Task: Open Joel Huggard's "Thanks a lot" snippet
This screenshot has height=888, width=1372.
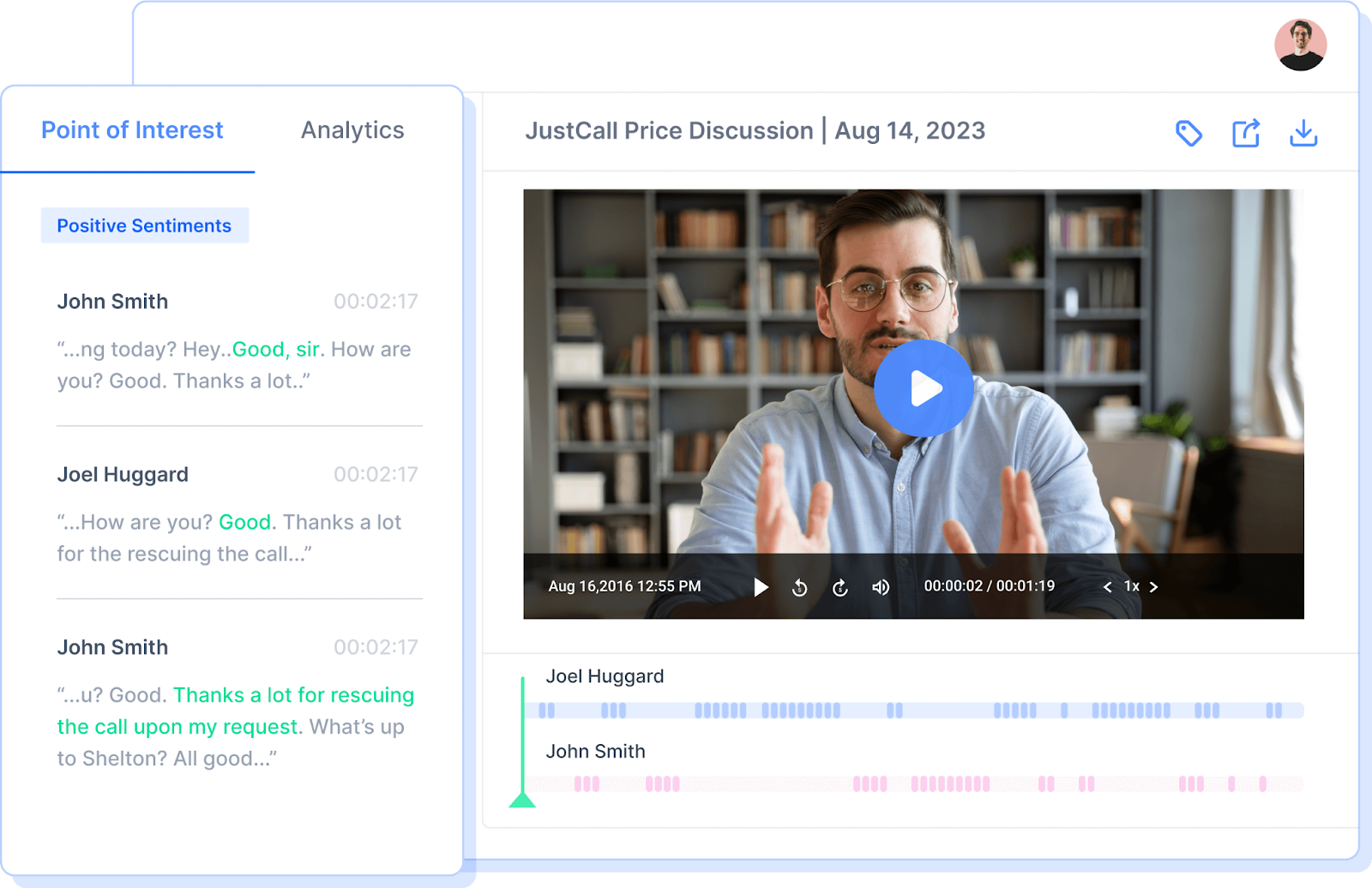Action: [238, 514]
